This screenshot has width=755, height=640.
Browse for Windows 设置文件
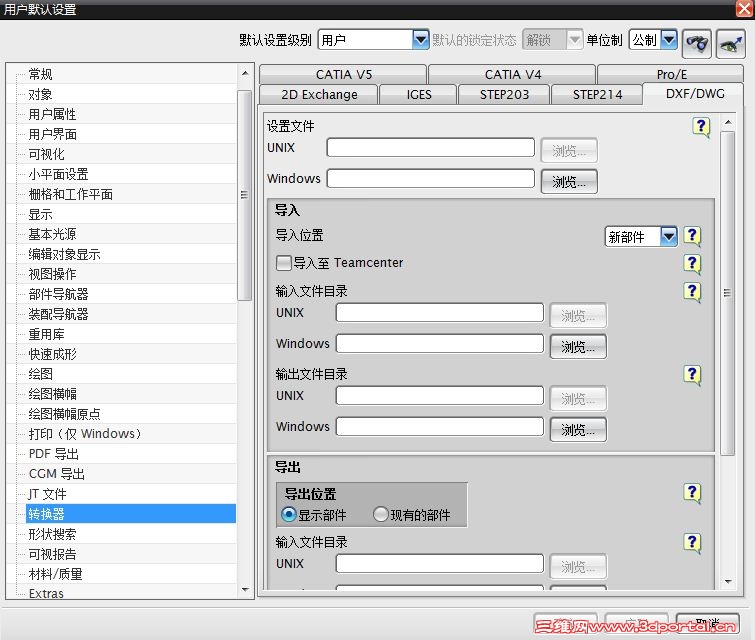point(569,182)
